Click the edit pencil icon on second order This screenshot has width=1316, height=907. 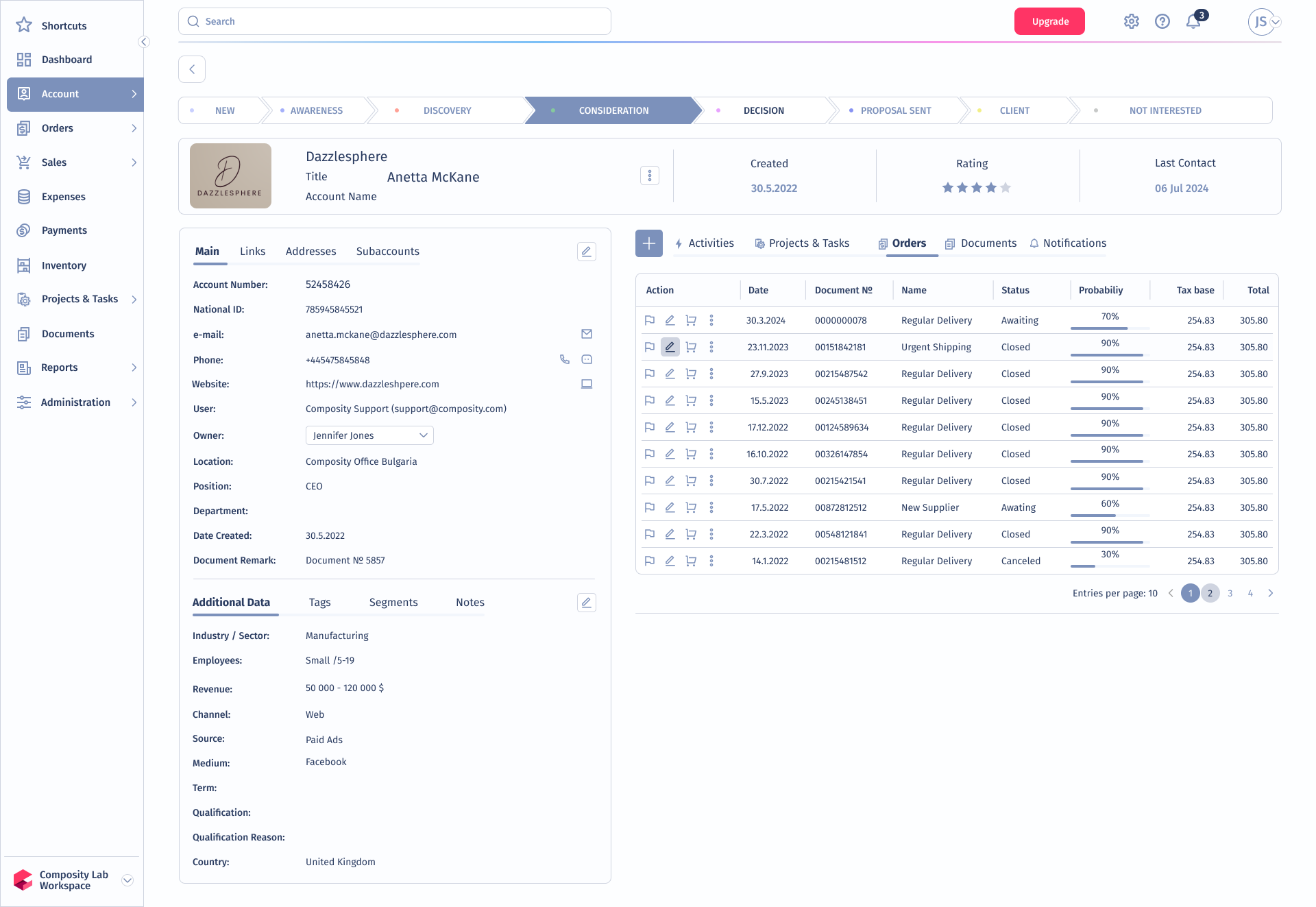670,347
